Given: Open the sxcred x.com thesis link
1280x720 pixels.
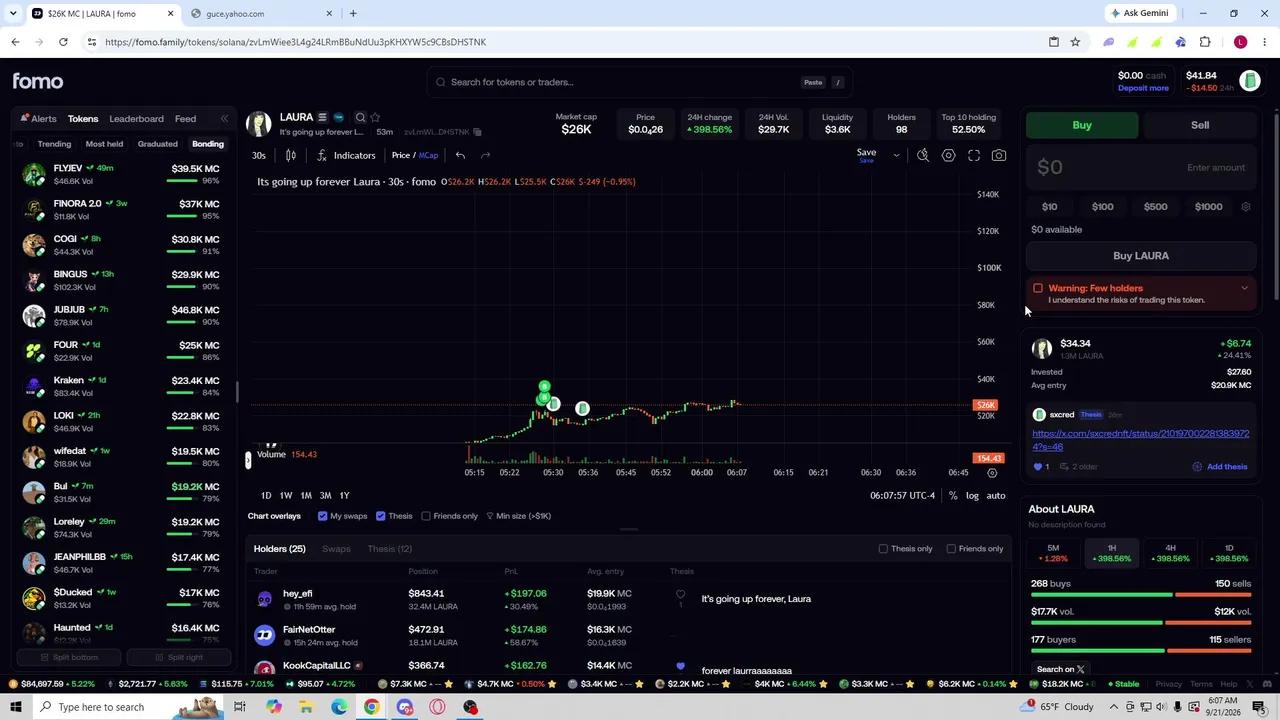Looking at the screenshot, I should (1140, 440).
